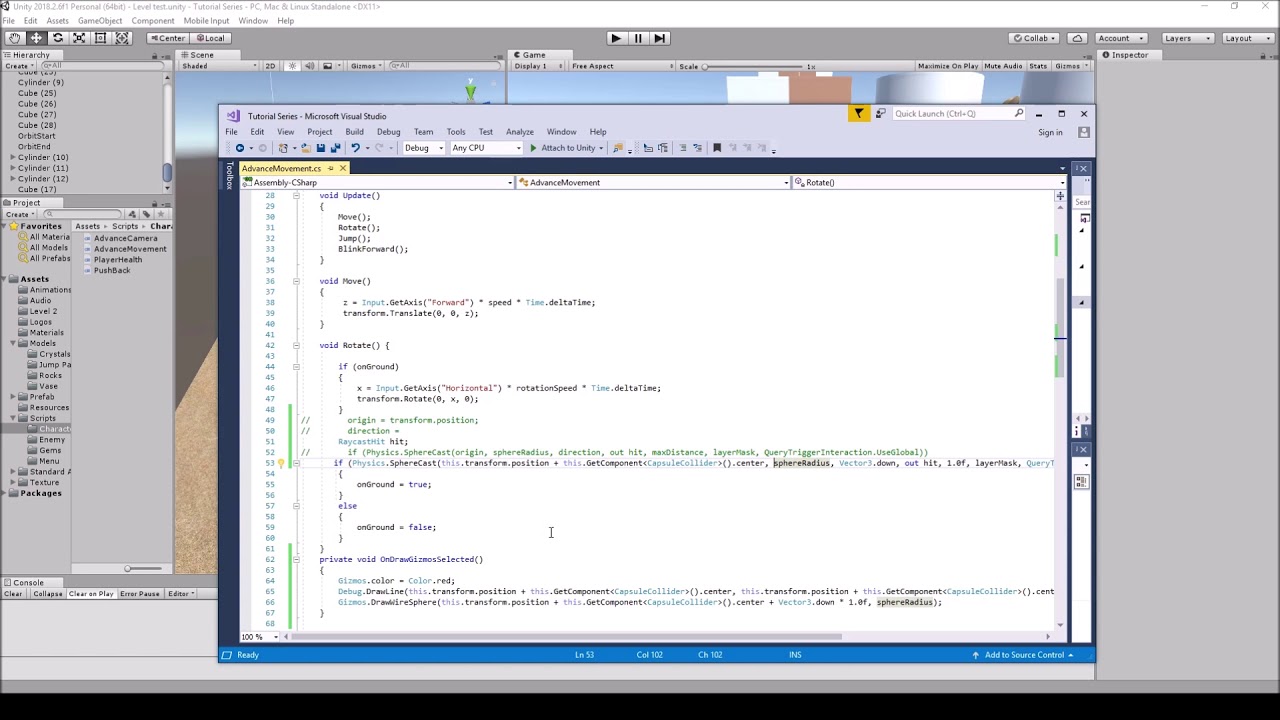Image resolution: width=1280 pixels, height=720 pixels.
Task: Start Play mode in Unity
Action: [x=616, y=38]
